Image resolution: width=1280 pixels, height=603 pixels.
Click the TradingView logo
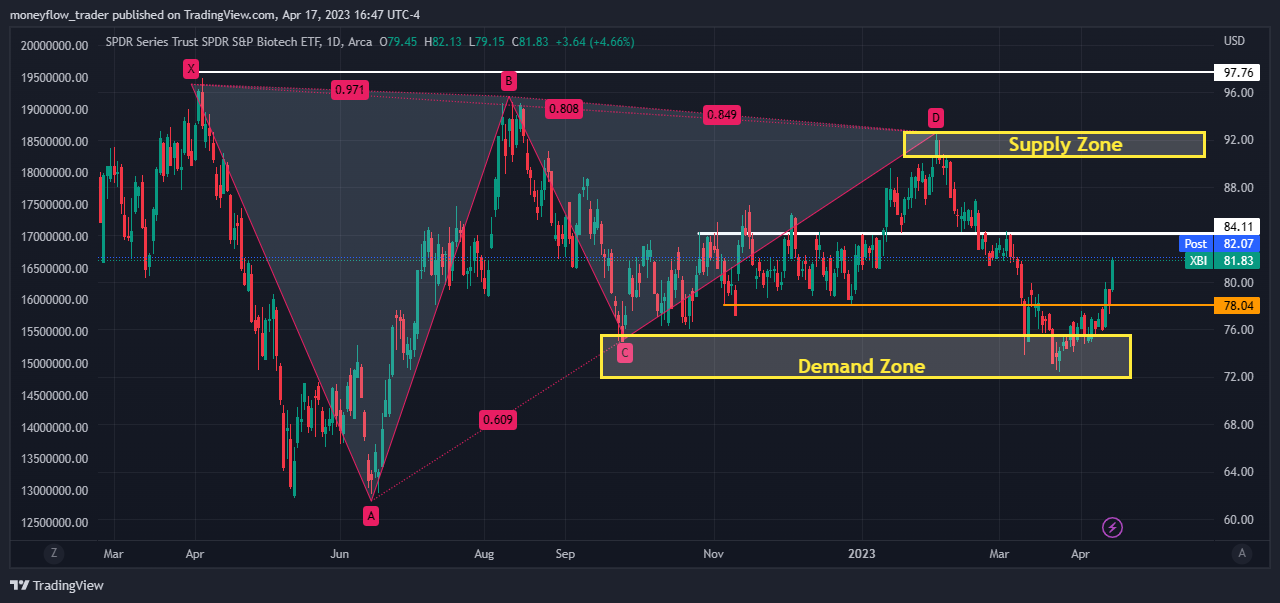(57, 585)
